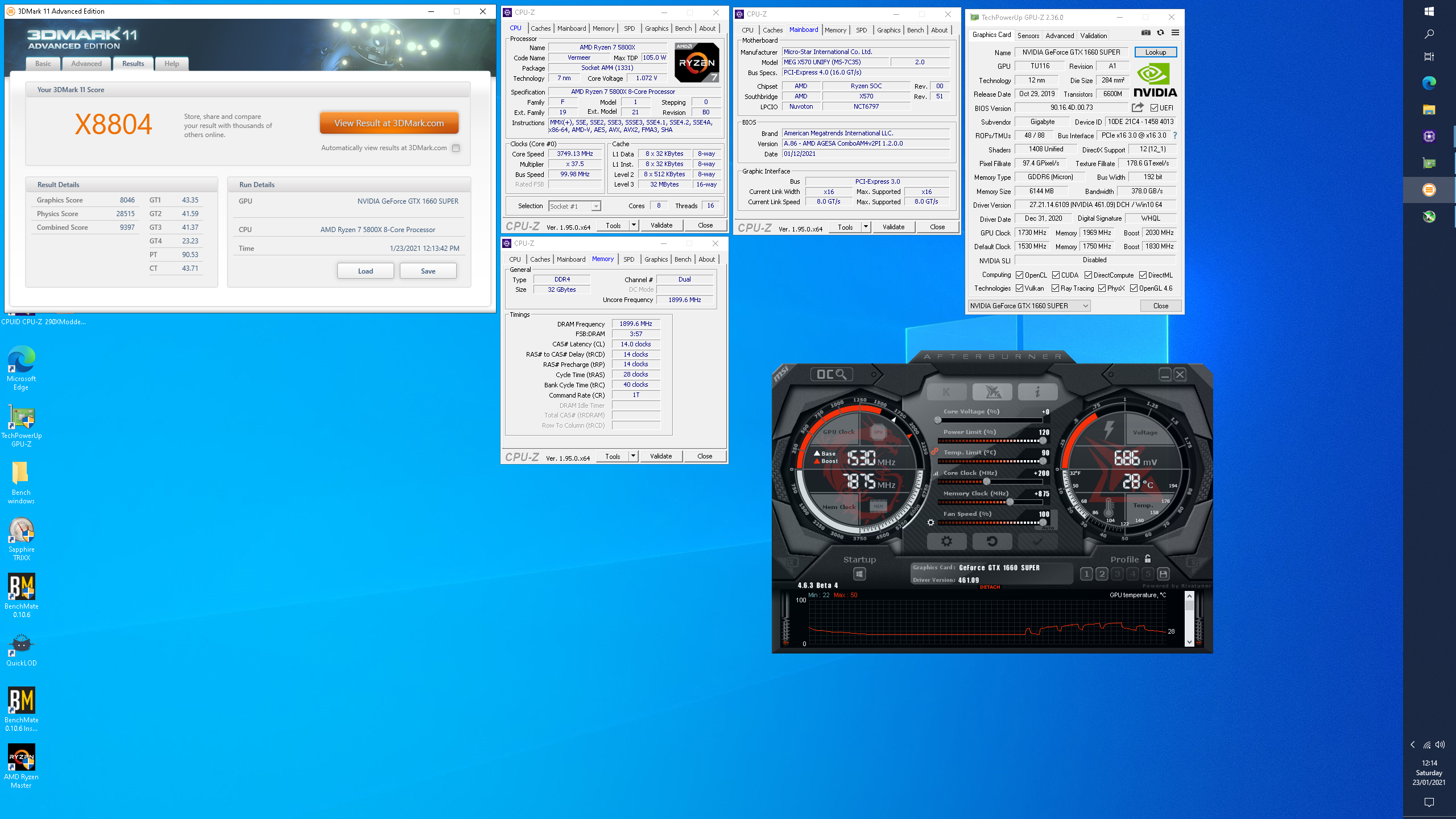Toggle DirectCompute checkbox in GPU-Z
The width and height of the screenshot is (1456, 819).
click(x=1088, y=275)
